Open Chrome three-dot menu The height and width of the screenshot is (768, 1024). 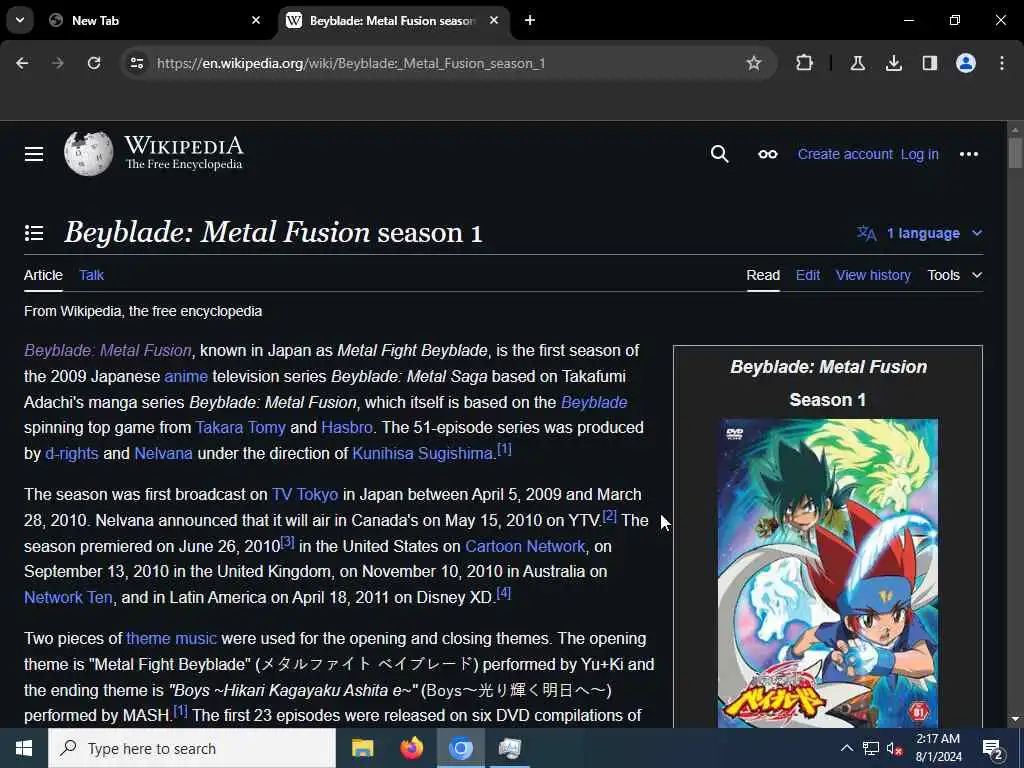1002,63
